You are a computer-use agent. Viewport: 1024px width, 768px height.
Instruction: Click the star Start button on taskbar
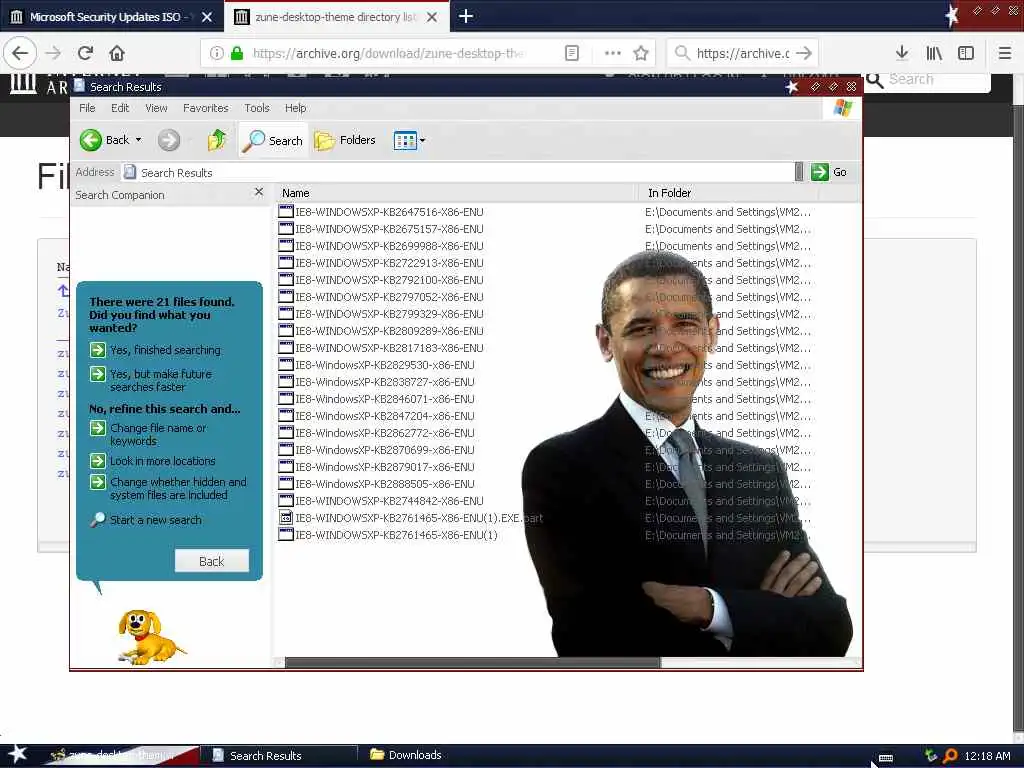click(17, 754)
